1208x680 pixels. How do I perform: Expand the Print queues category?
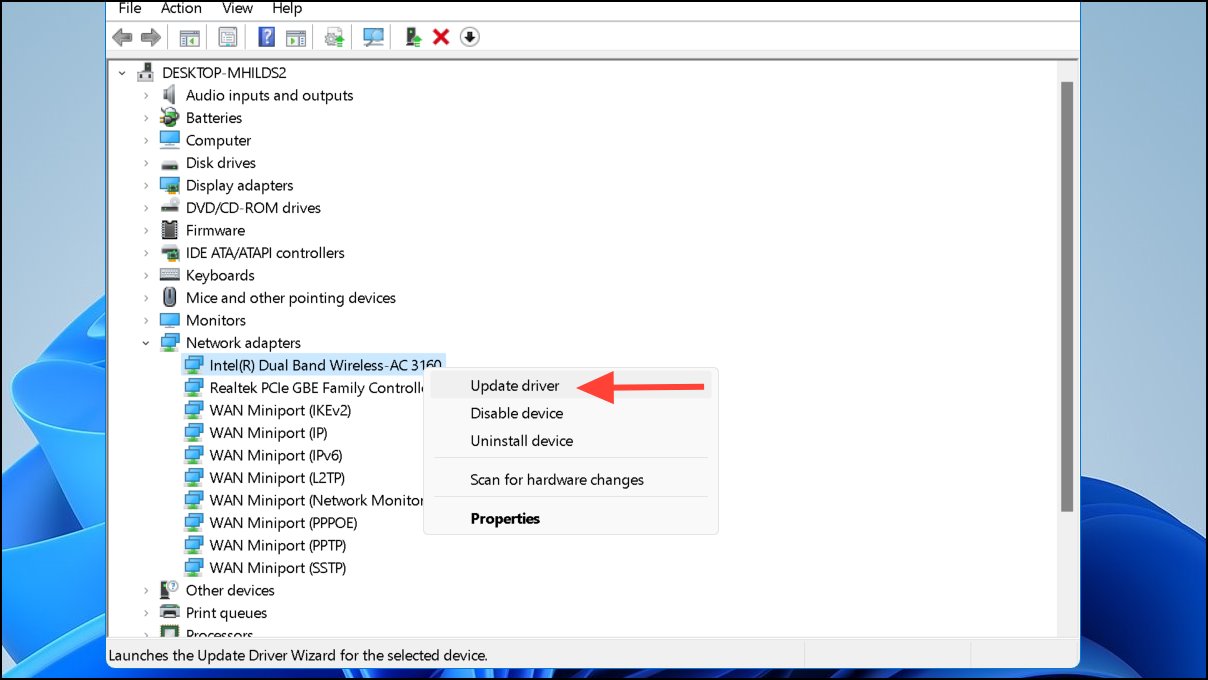click(146, 613)
